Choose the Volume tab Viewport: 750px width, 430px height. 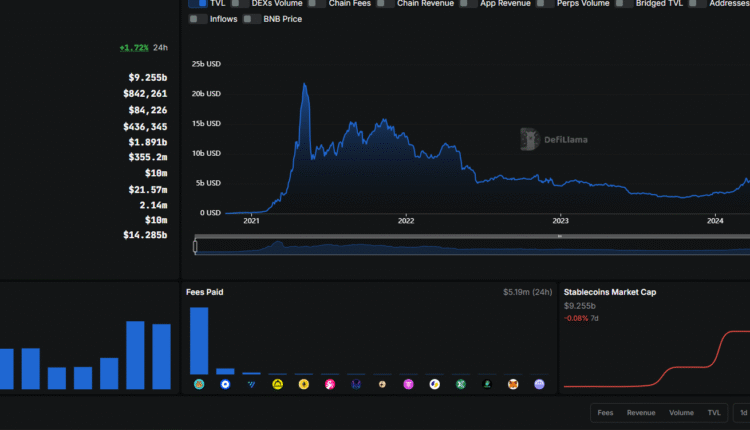(x=681, y=412)
